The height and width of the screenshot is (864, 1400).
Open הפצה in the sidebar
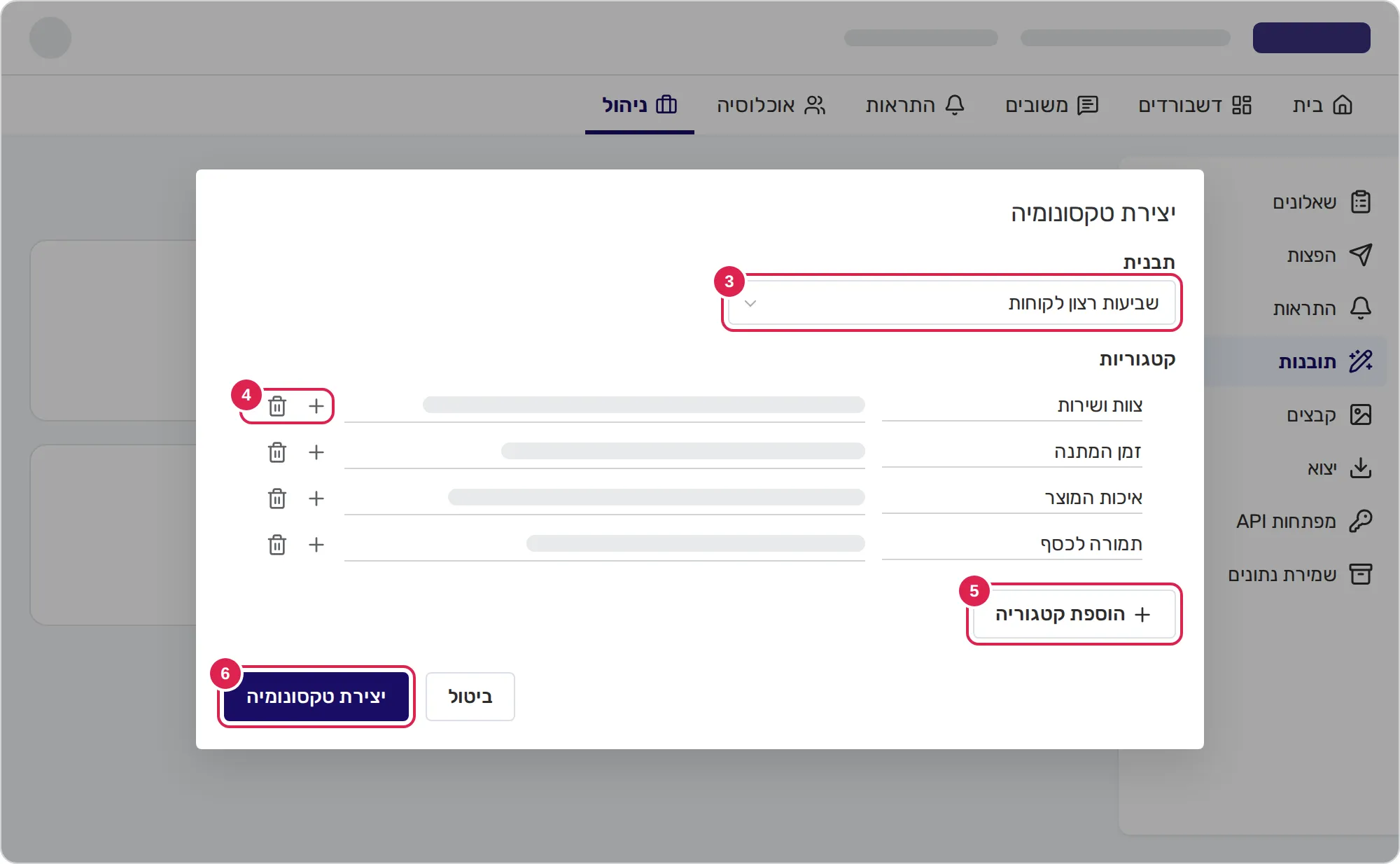click(1330, 256)
